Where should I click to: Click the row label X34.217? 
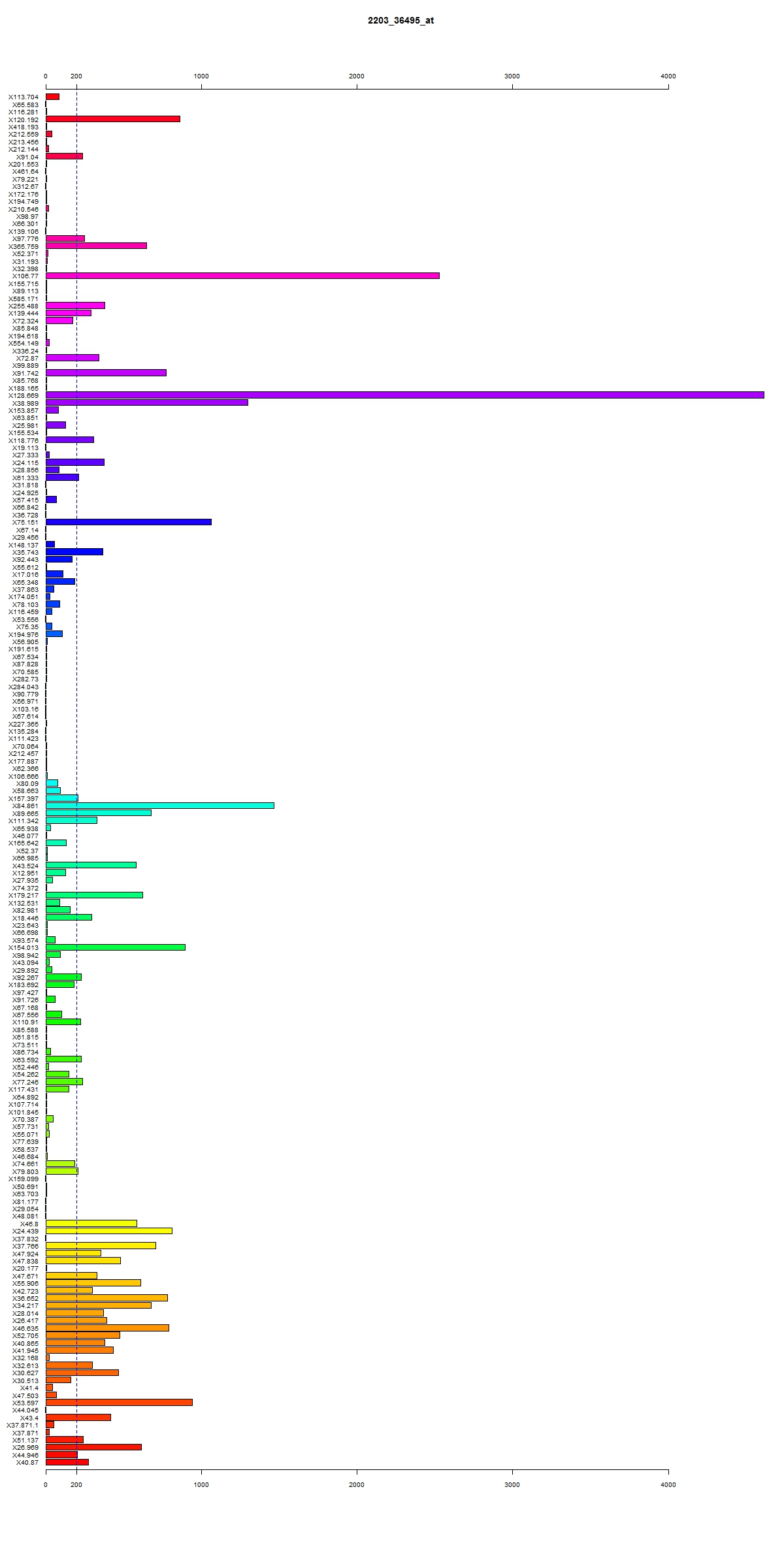pos(25,1305)
